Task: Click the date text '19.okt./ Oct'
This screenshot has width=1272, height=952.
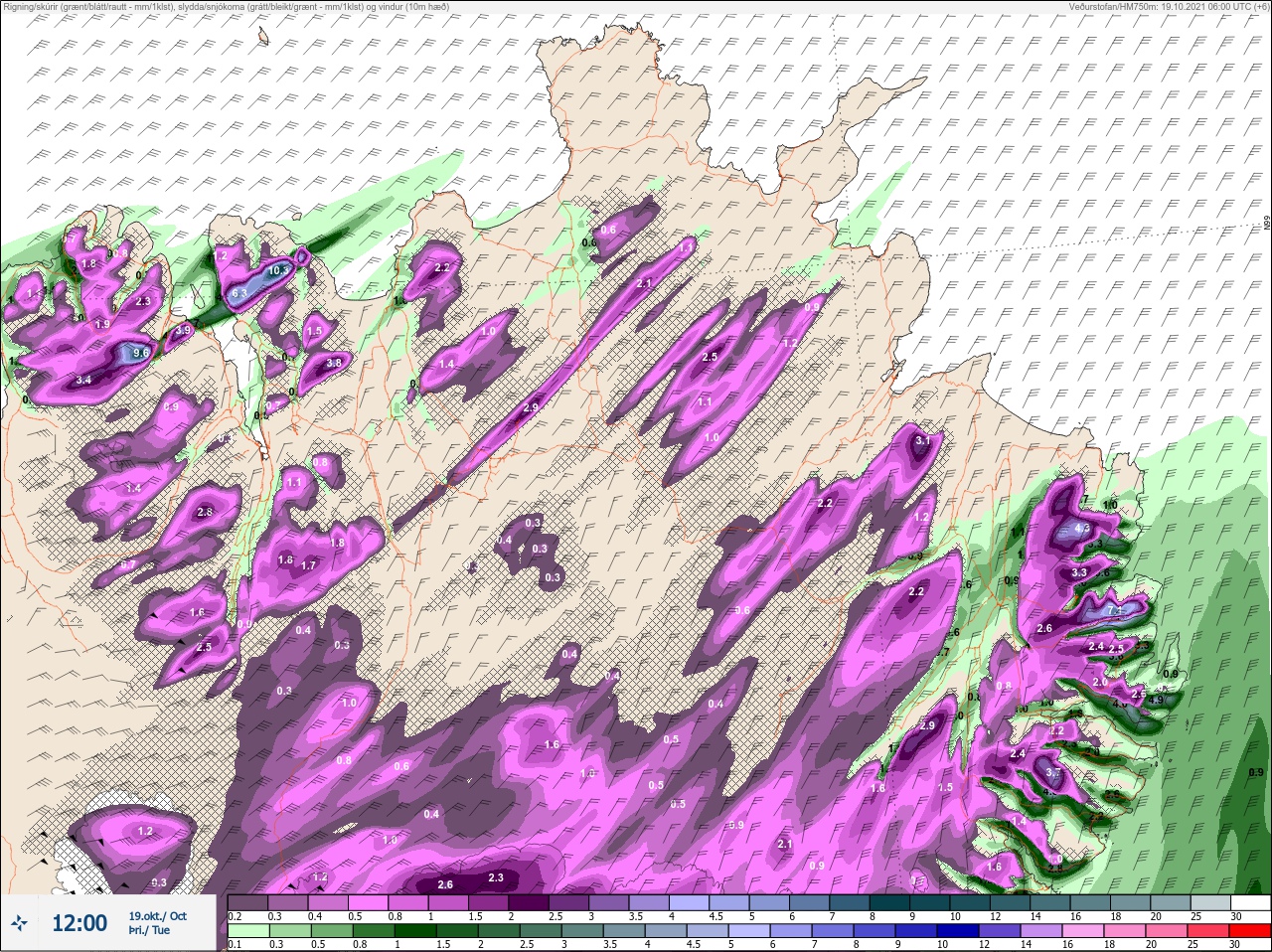Action: coord(157,916)
